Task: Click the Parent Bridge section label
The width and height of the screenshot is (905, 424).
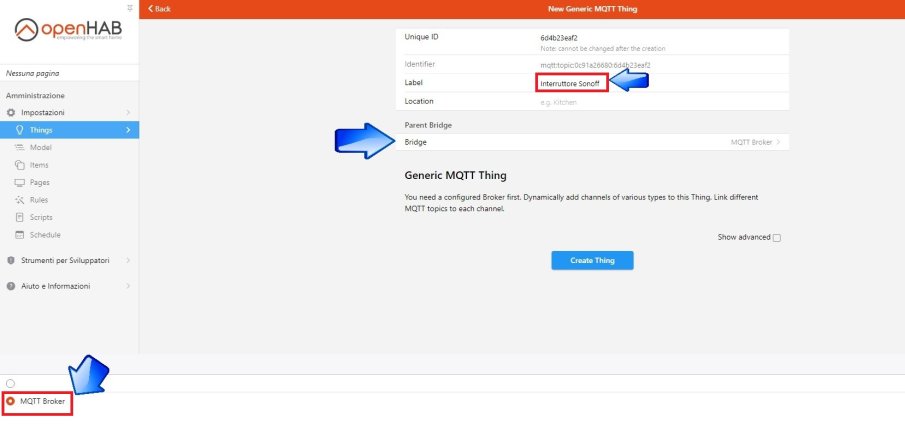Action: click(428, 125)
